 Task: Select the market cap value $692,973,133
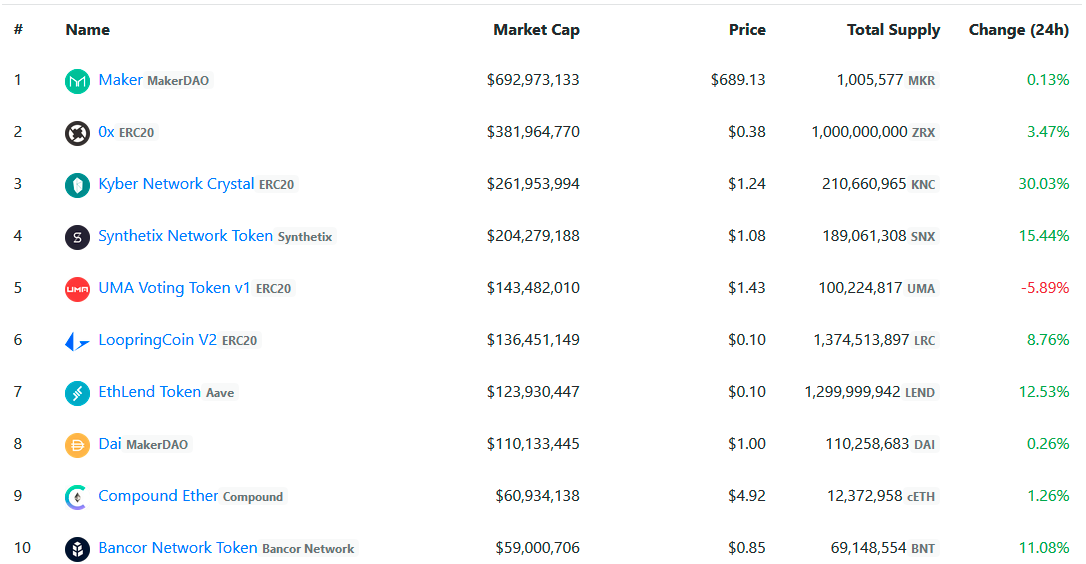(x=533, y=80)
